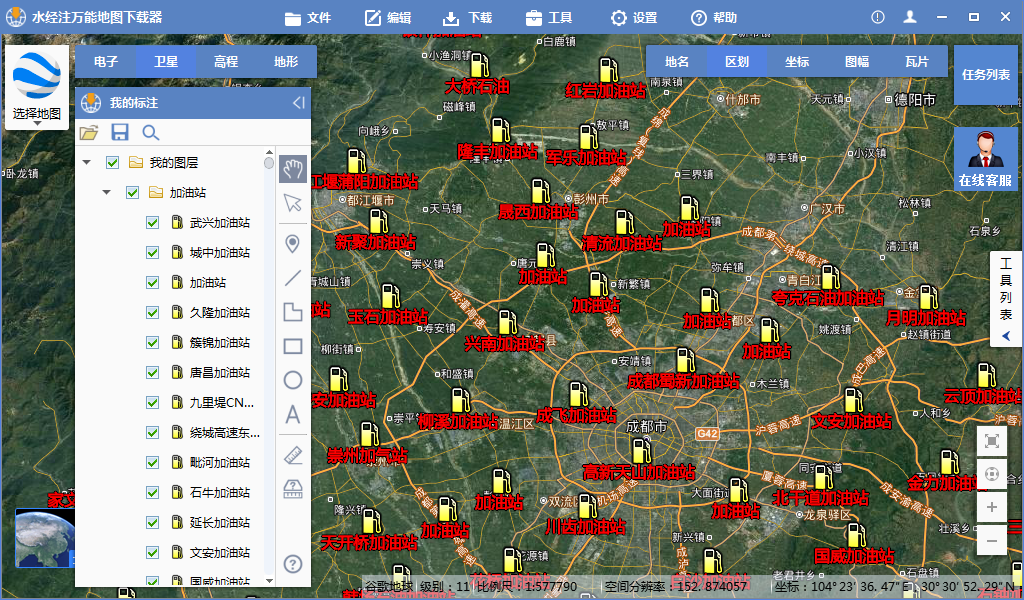Select 延长加油站 in layer list
The width and height of the screenshot is (1024, 600).
pos(219,522)
